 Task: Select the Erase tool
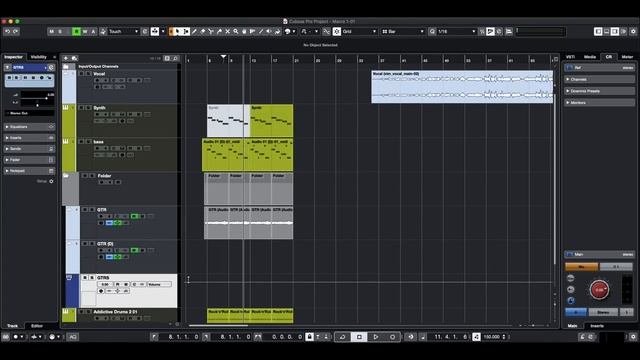pos(202,31)
